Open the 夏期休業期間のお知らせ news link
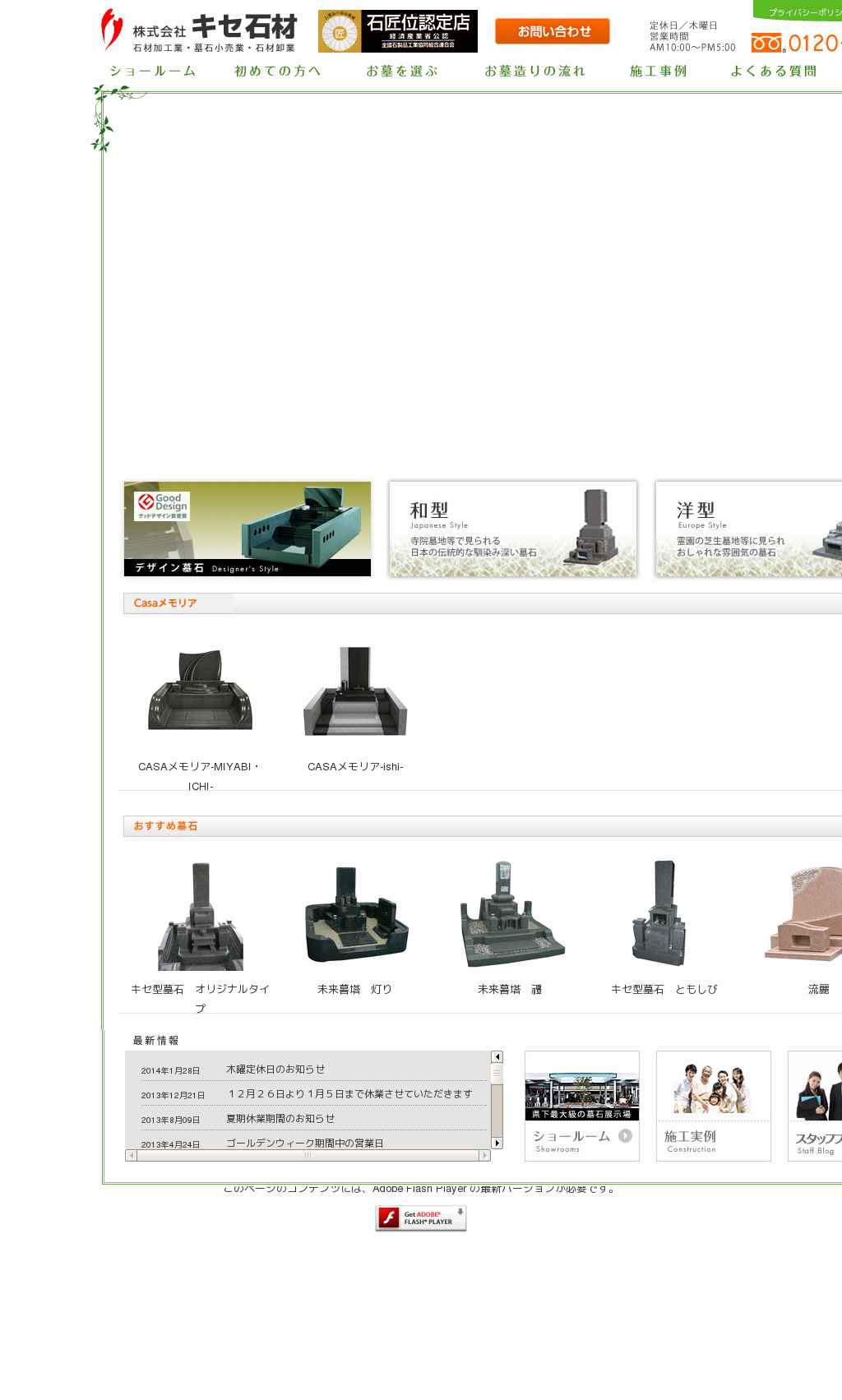The width and height of the screenshot is (842, 1400). tap(280, 1118)
